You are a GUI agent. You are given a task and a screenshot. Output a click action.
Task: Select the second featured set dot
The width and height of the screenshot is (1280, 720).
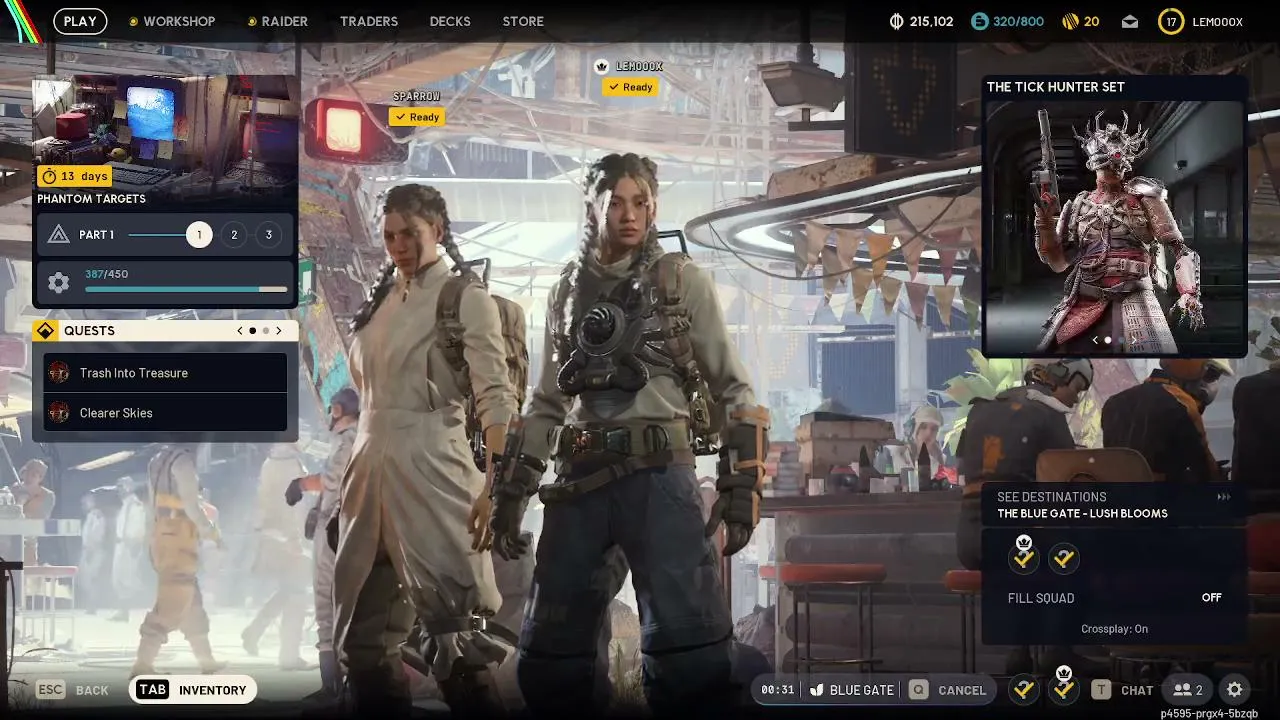point(1120,340)
